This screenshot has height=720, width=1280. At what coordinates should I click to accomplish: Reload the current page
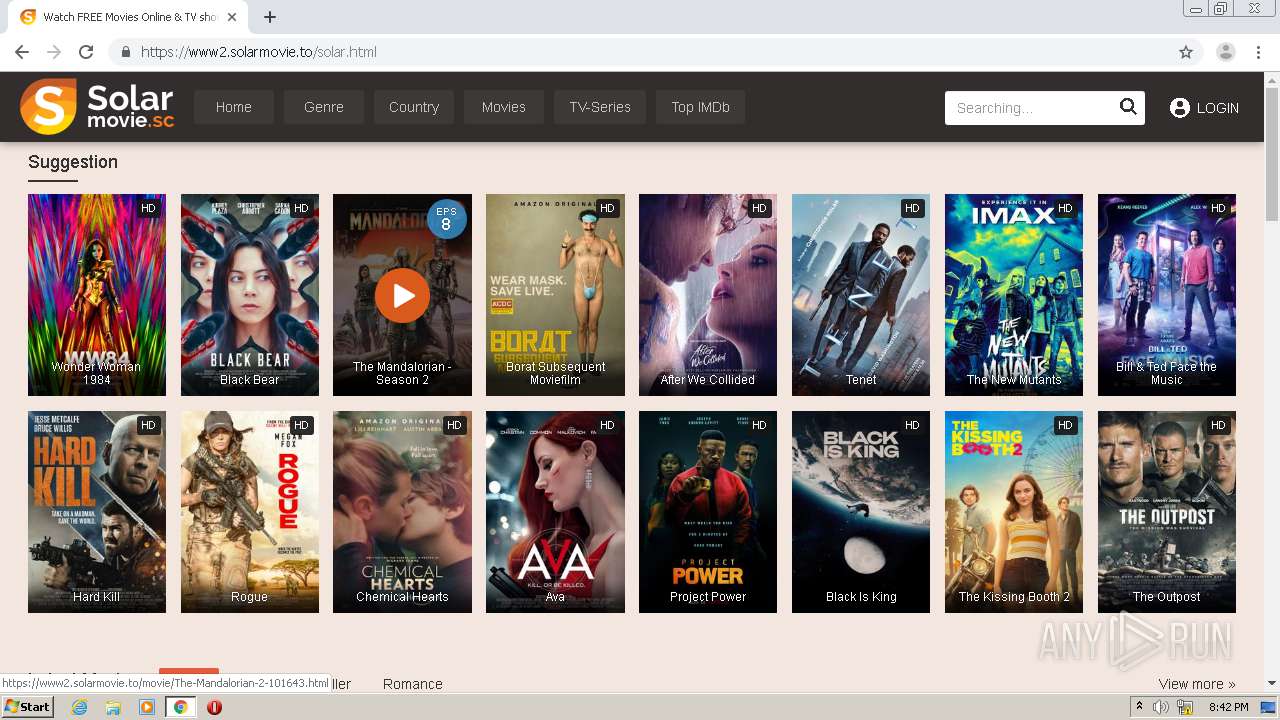[86, 52]
